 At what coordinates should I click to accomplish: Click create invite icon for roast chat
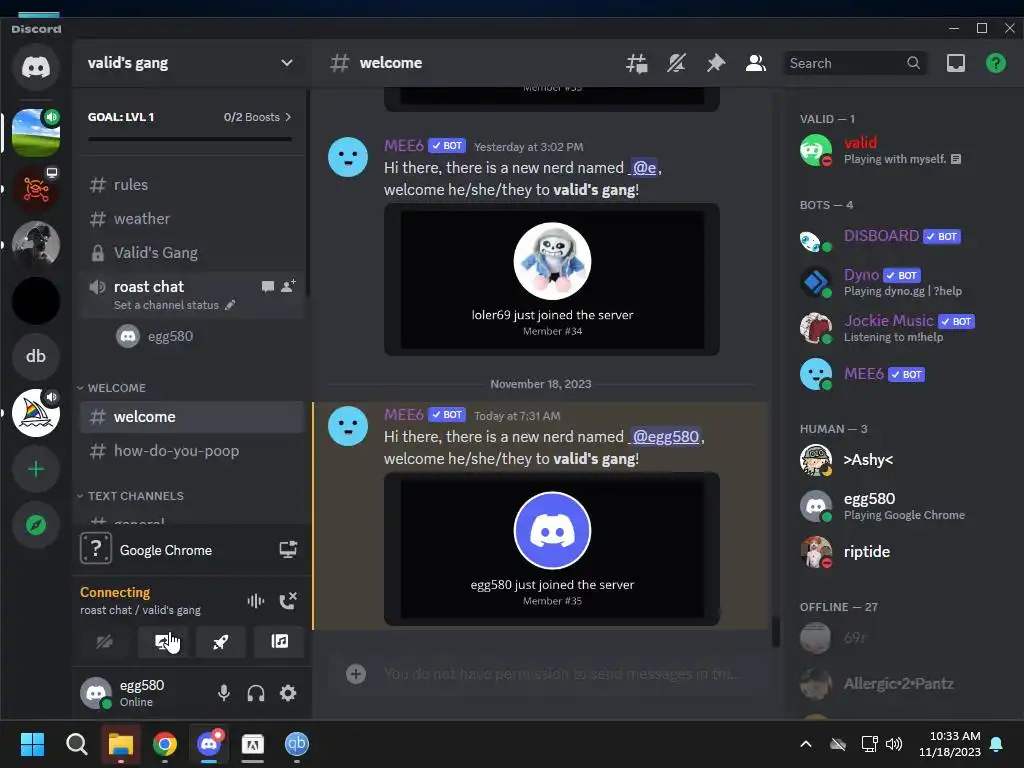[288, 286]
